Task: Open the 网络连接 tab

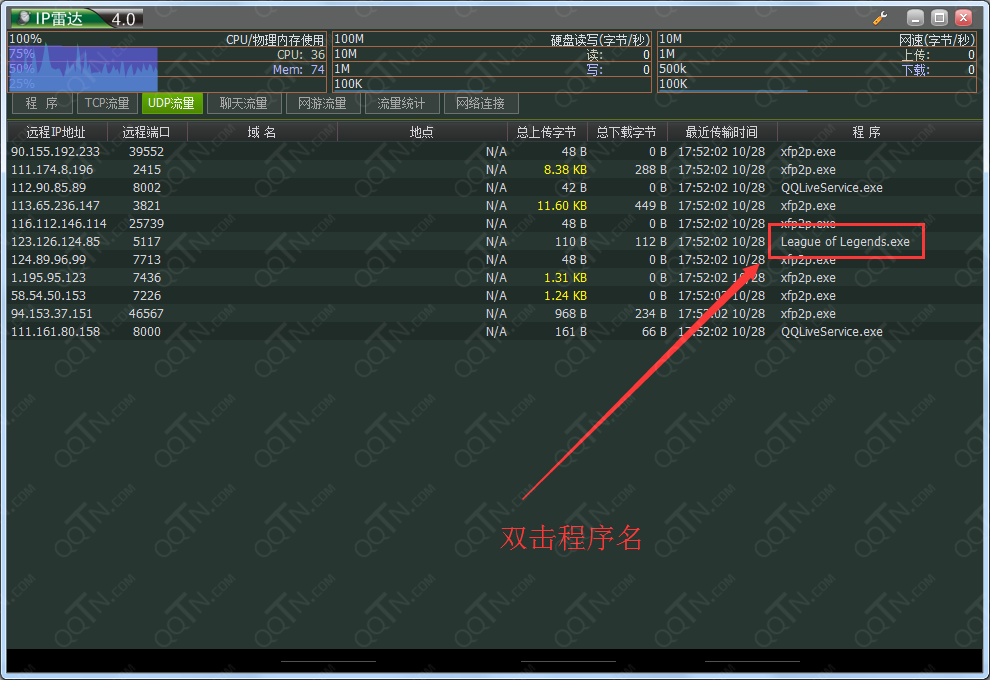Action: tap(480, 104)
